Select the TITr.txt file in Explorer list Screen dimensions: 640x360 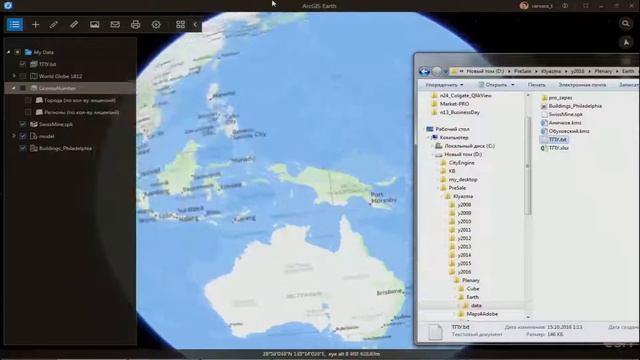(x=558, y=140)
